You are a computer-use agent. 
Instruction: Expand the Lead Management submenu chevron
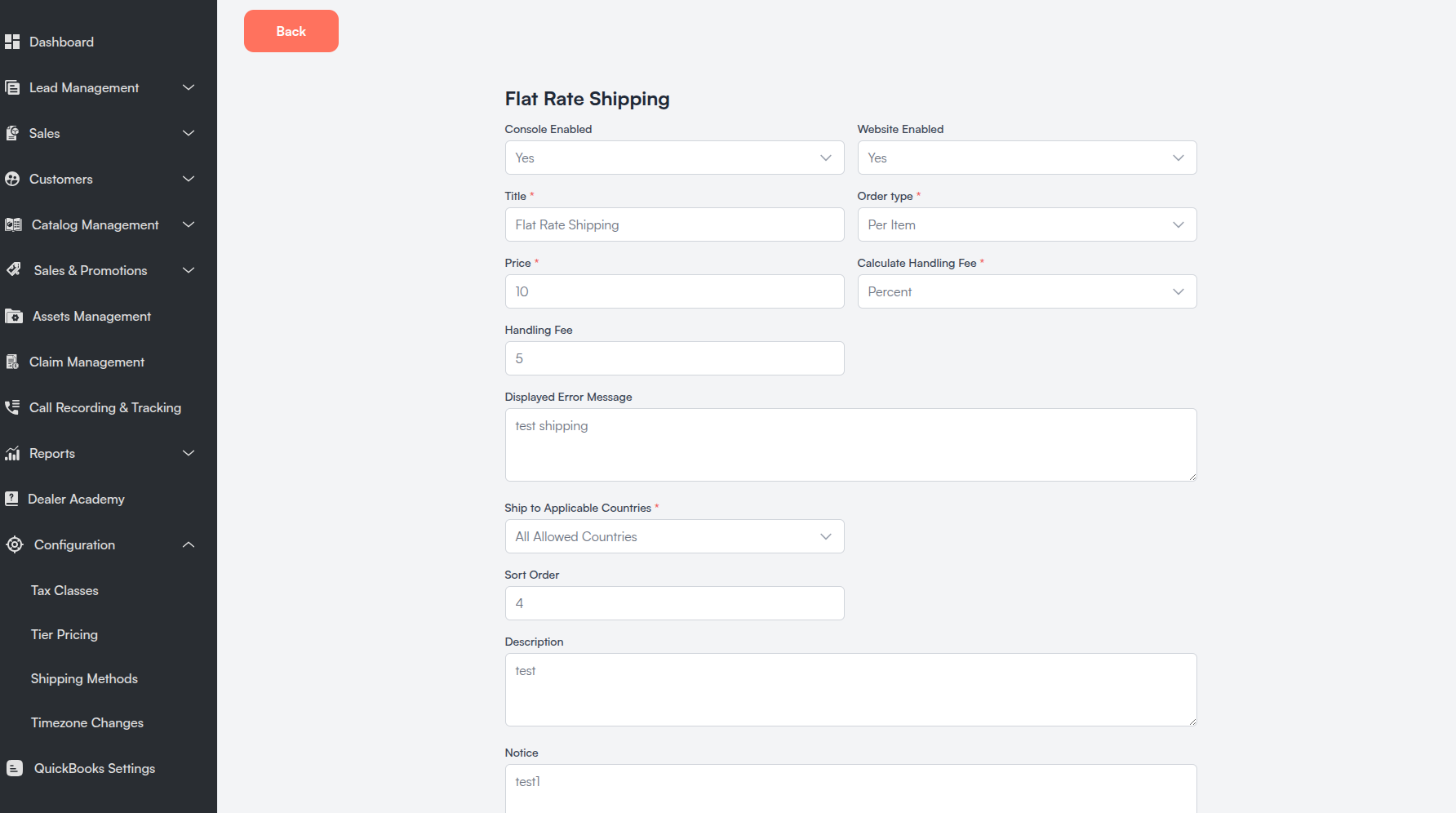(189, 87)
